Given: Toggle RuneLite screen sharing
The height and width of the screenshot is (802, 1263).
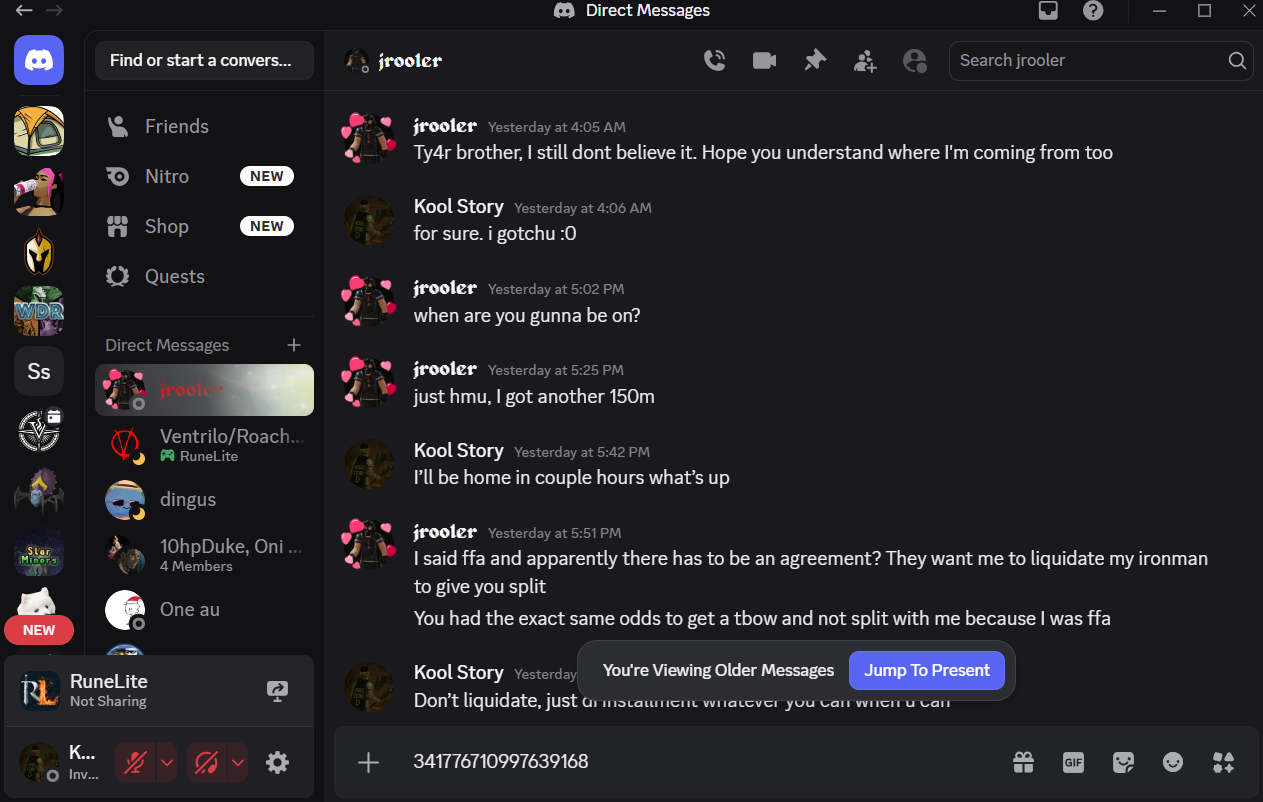Looking at the screenshot, I should [x=278, y=690].
